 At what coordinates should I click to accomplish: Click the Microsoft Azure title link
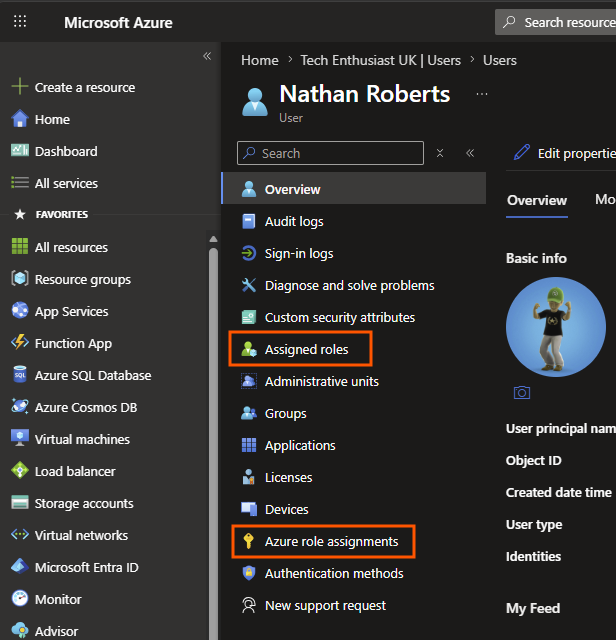[118, 22]
